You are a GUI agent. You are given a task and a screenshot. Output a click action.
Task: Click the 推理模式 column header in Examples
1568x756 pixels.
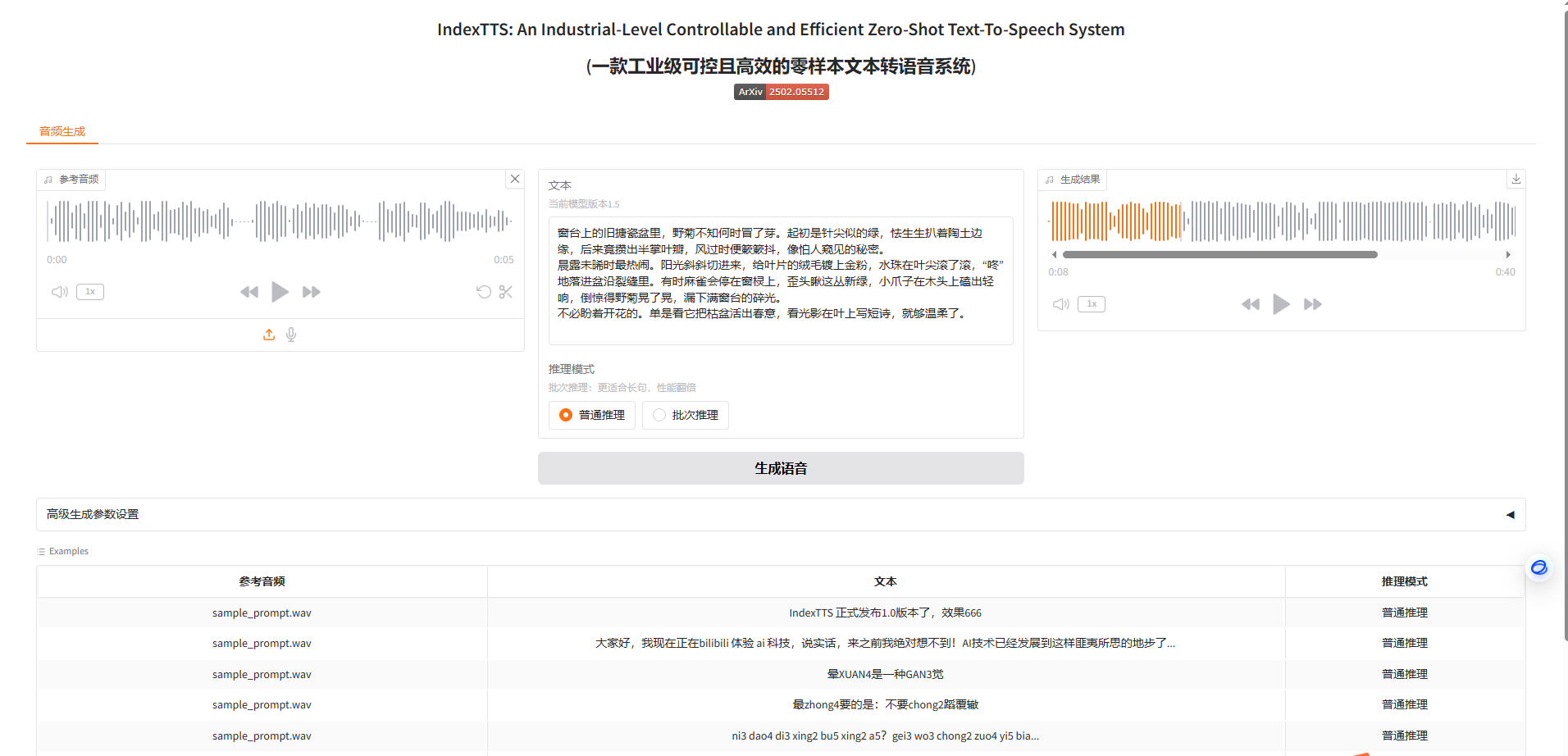coord(1405,581)
